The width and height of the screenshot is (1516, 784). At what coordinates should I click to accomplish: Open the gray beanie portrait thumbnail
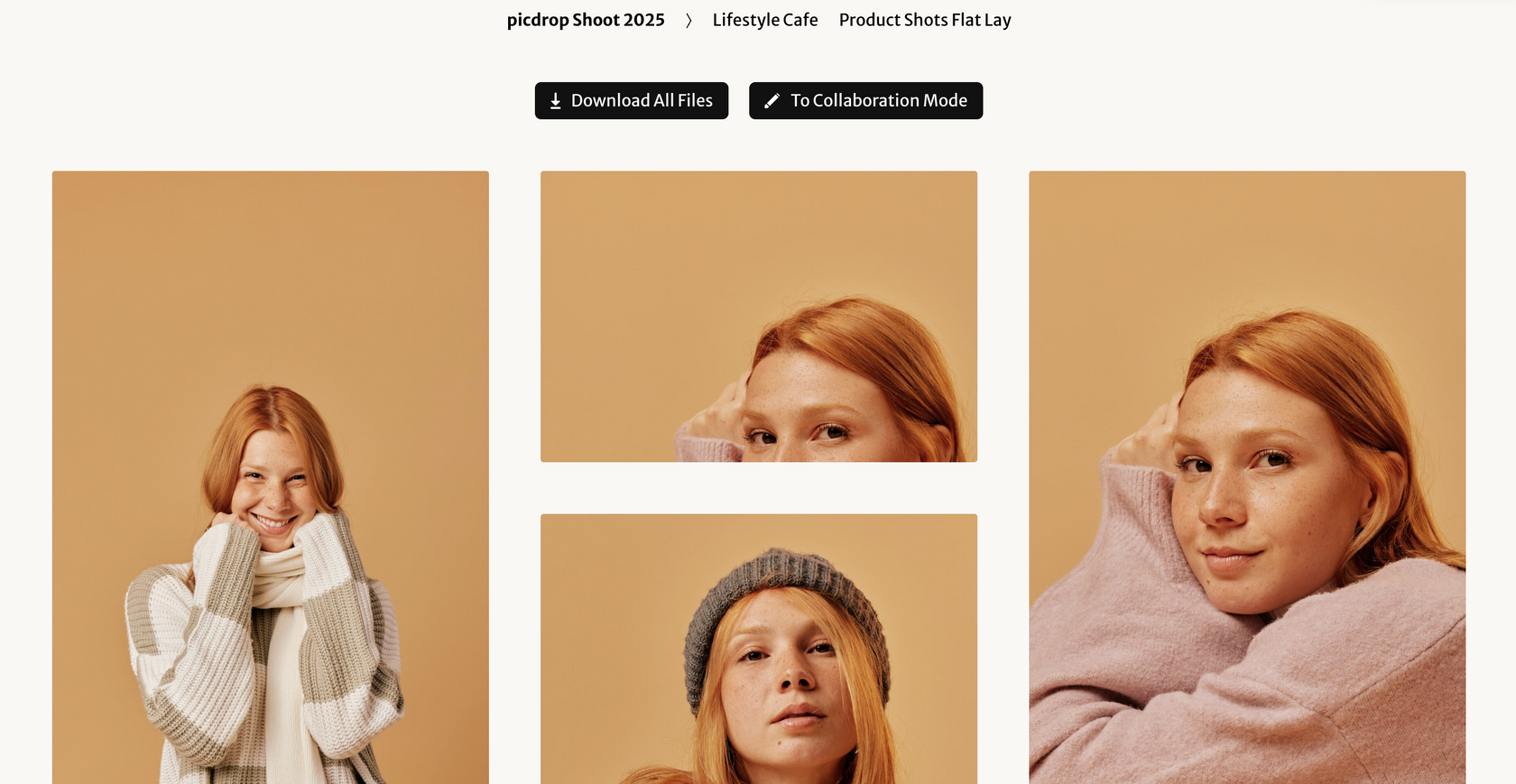click(759, 649)
